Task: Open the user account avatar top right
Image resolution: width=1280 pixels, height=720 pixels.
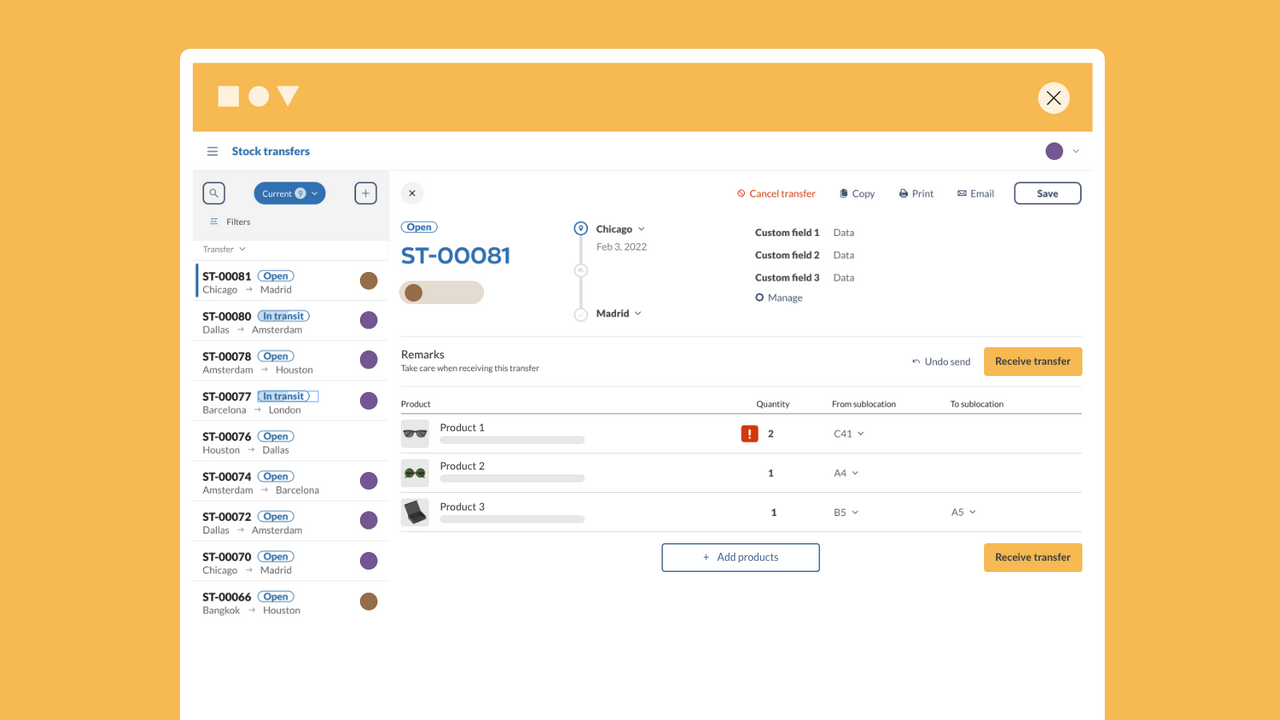Action: point(1054,151)
